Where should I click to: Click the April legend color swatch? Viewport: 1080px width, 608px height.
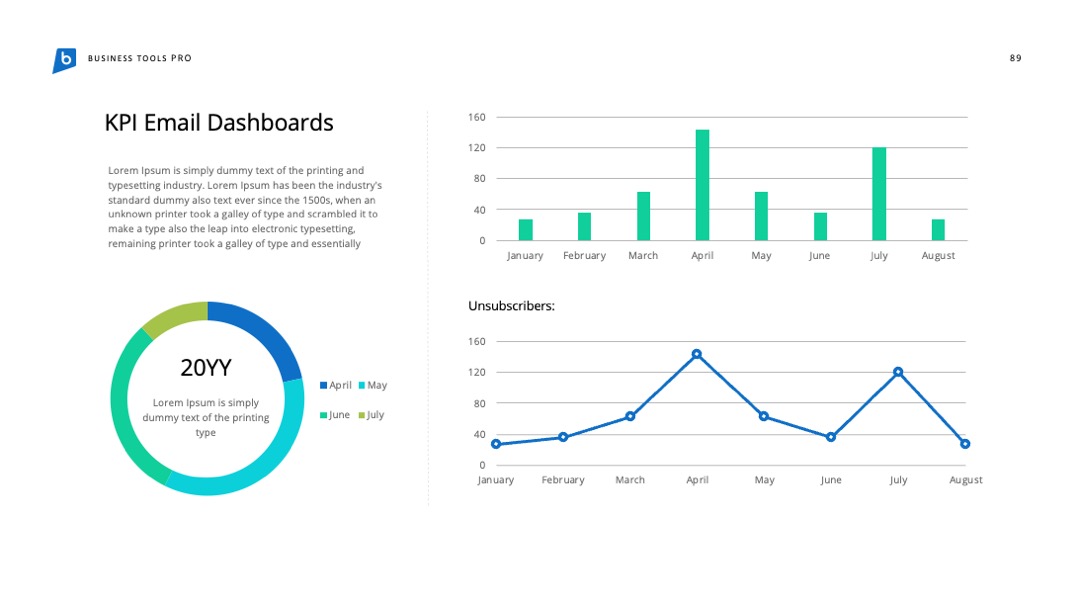click(323, 386)
